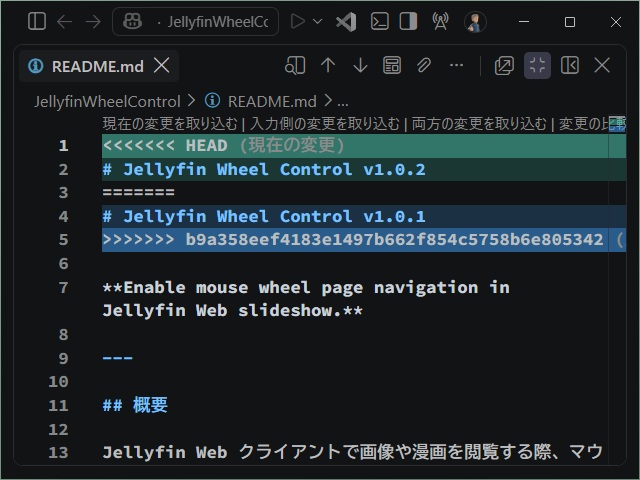
Task: Click the '## 概要' heading line
Action: tap(135, 405)
